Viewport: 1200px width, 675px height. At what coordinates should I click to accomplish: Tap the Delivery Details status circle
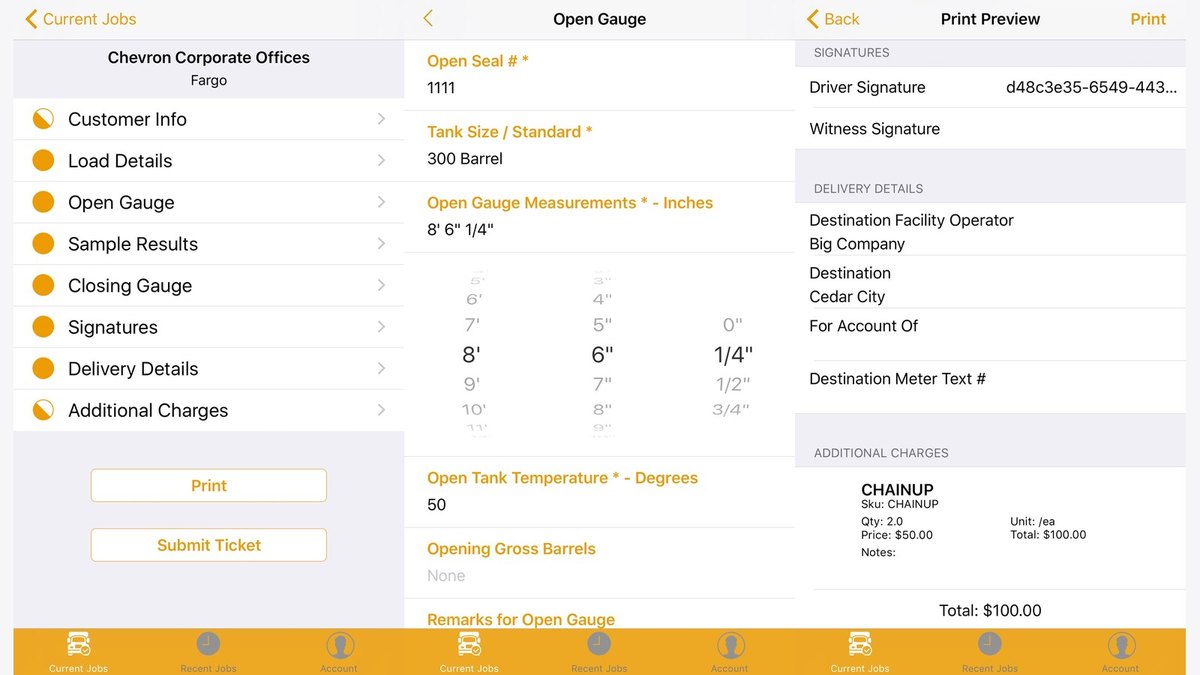coord(43,369)
